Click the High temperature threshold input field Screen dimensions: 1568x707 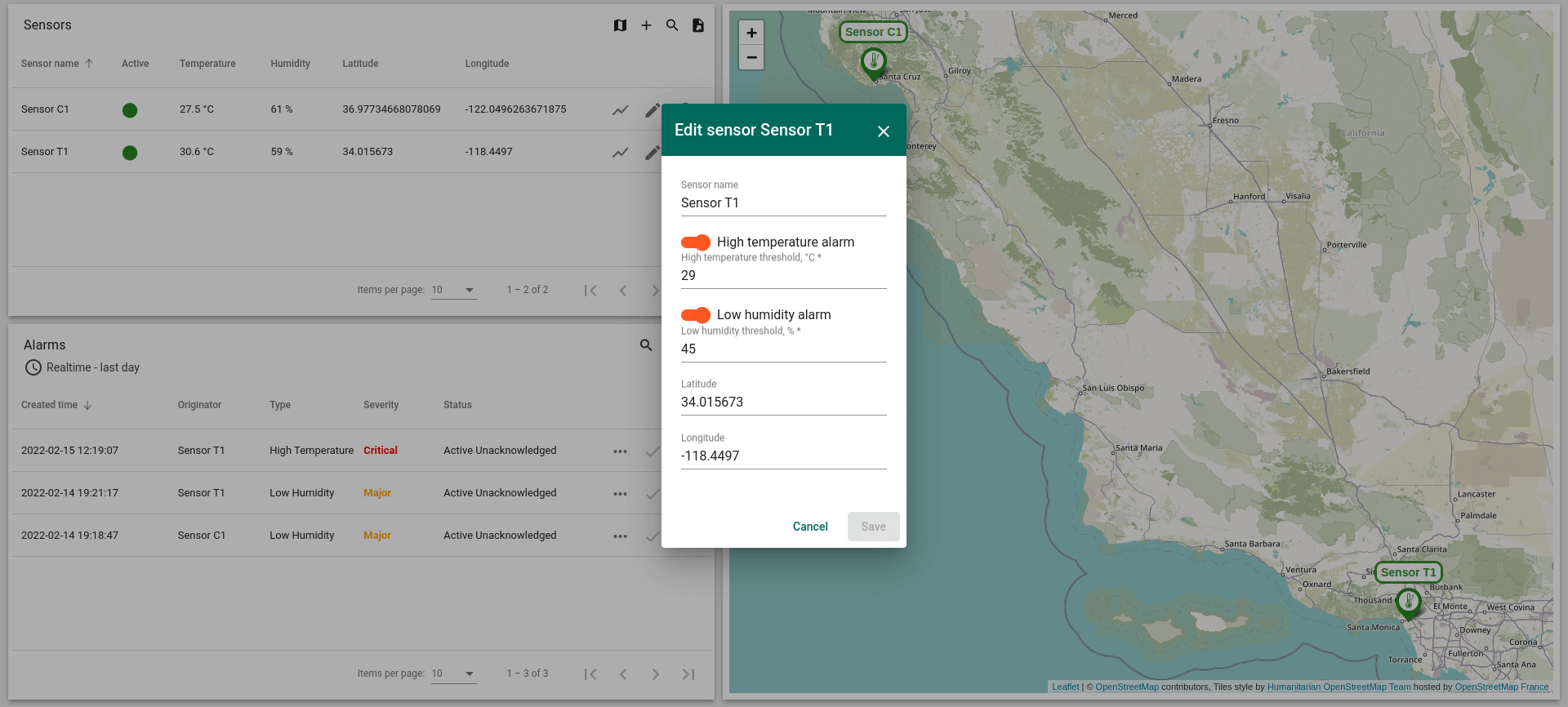tap(783, 276)
